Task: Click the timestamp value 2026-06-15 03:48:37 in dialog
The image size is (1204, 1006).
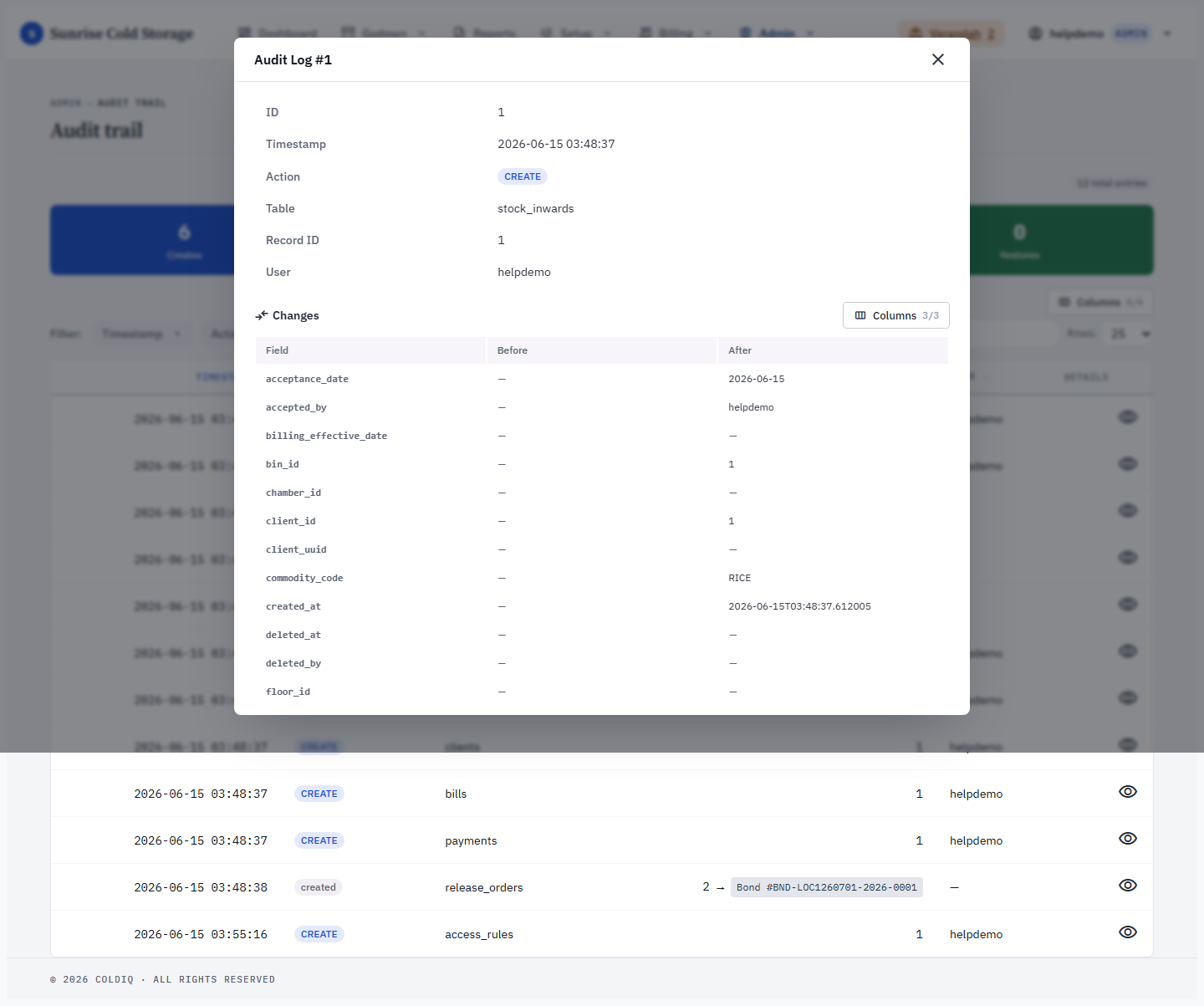Action: (x=556, y=144)
